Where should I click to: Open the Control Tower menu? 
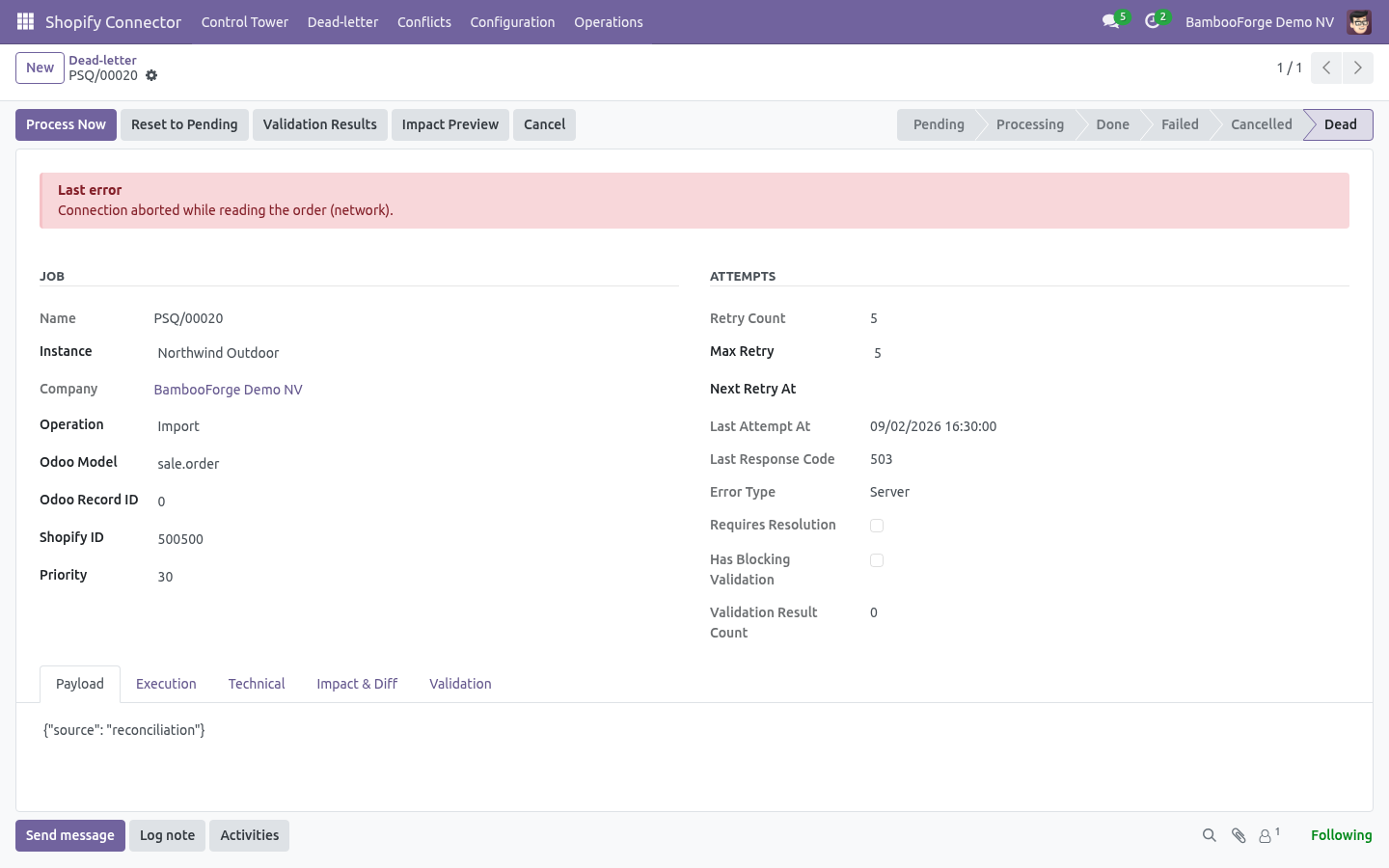coord(244,22)
